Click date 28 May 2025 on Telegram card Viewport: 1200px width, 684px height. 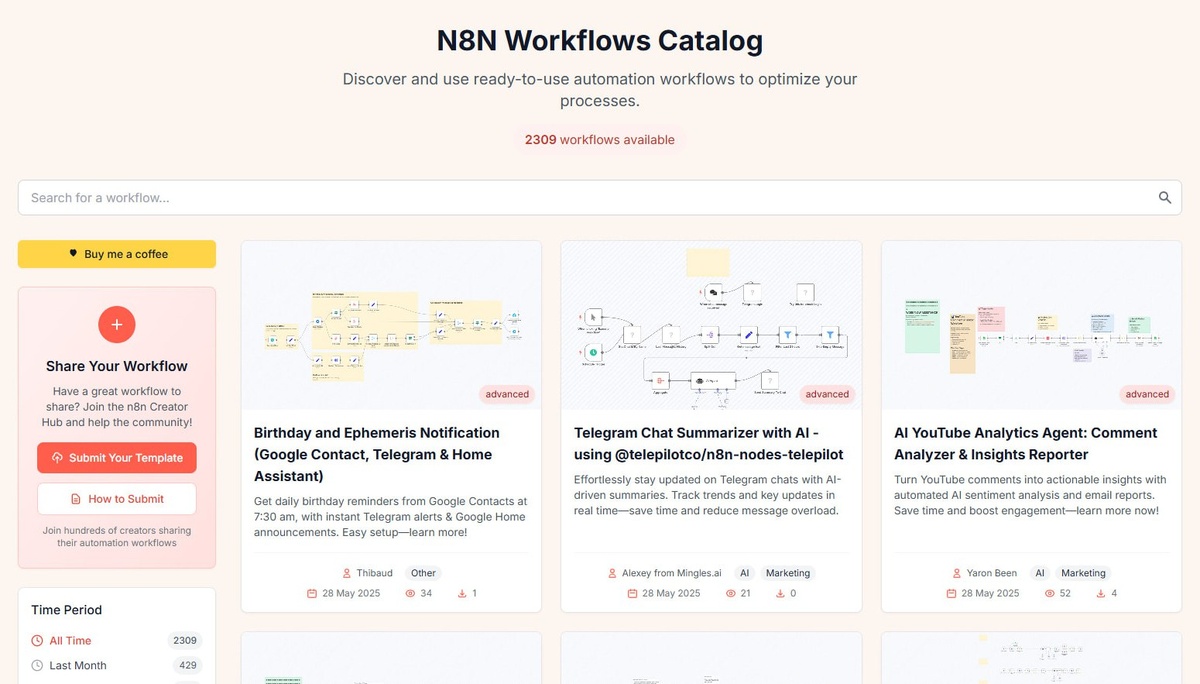671,594
